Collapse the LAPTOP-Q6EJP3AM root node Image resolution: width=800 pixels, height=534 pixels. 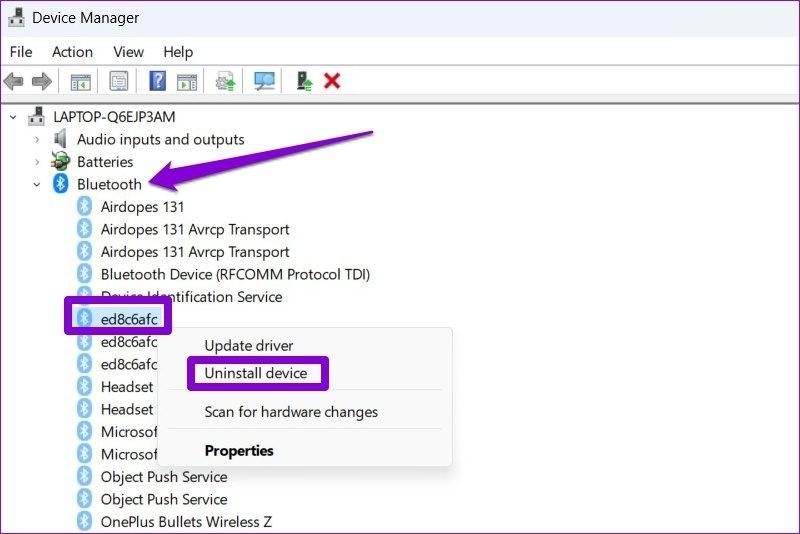point(13,117)
